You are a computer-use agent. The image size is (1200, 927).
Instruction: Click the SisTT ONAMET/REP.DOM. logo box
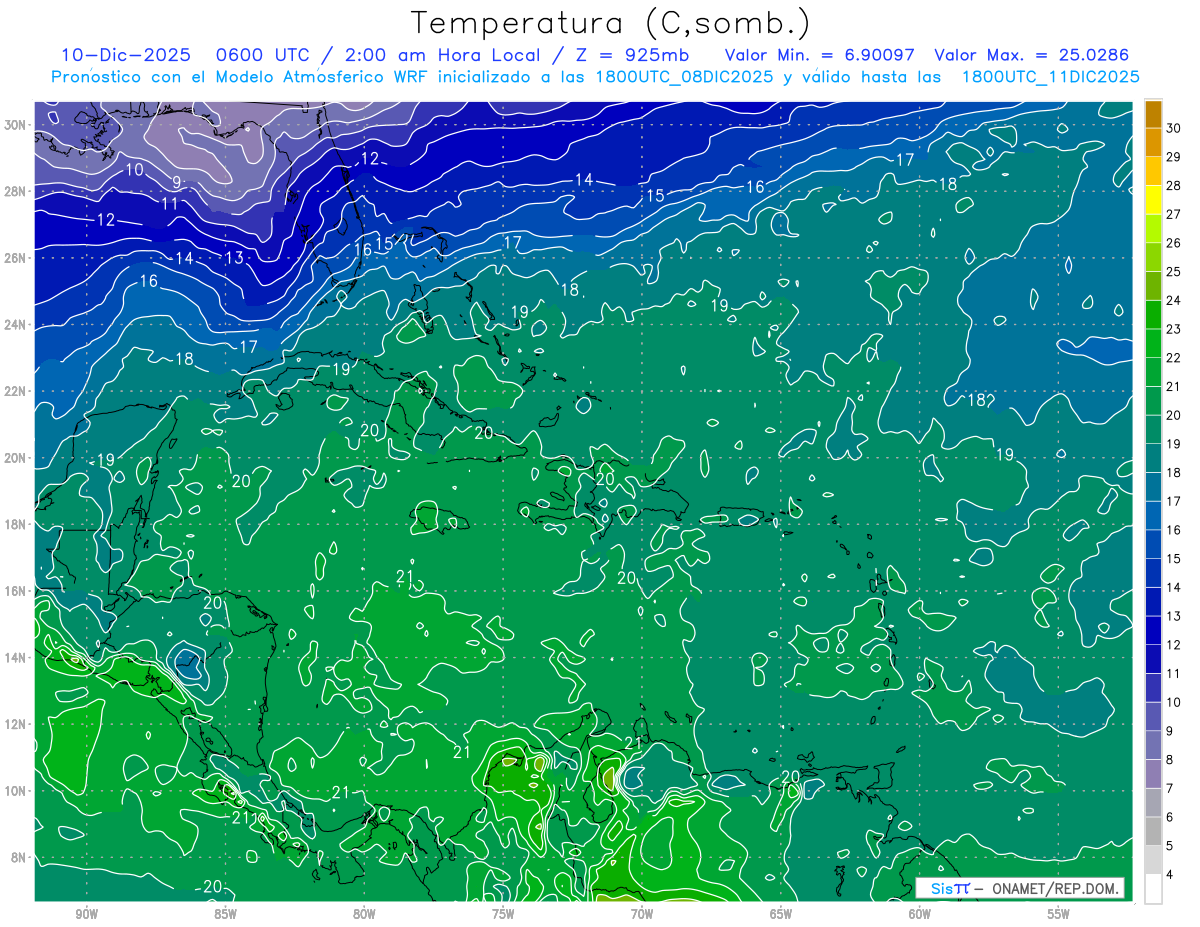1020,888
